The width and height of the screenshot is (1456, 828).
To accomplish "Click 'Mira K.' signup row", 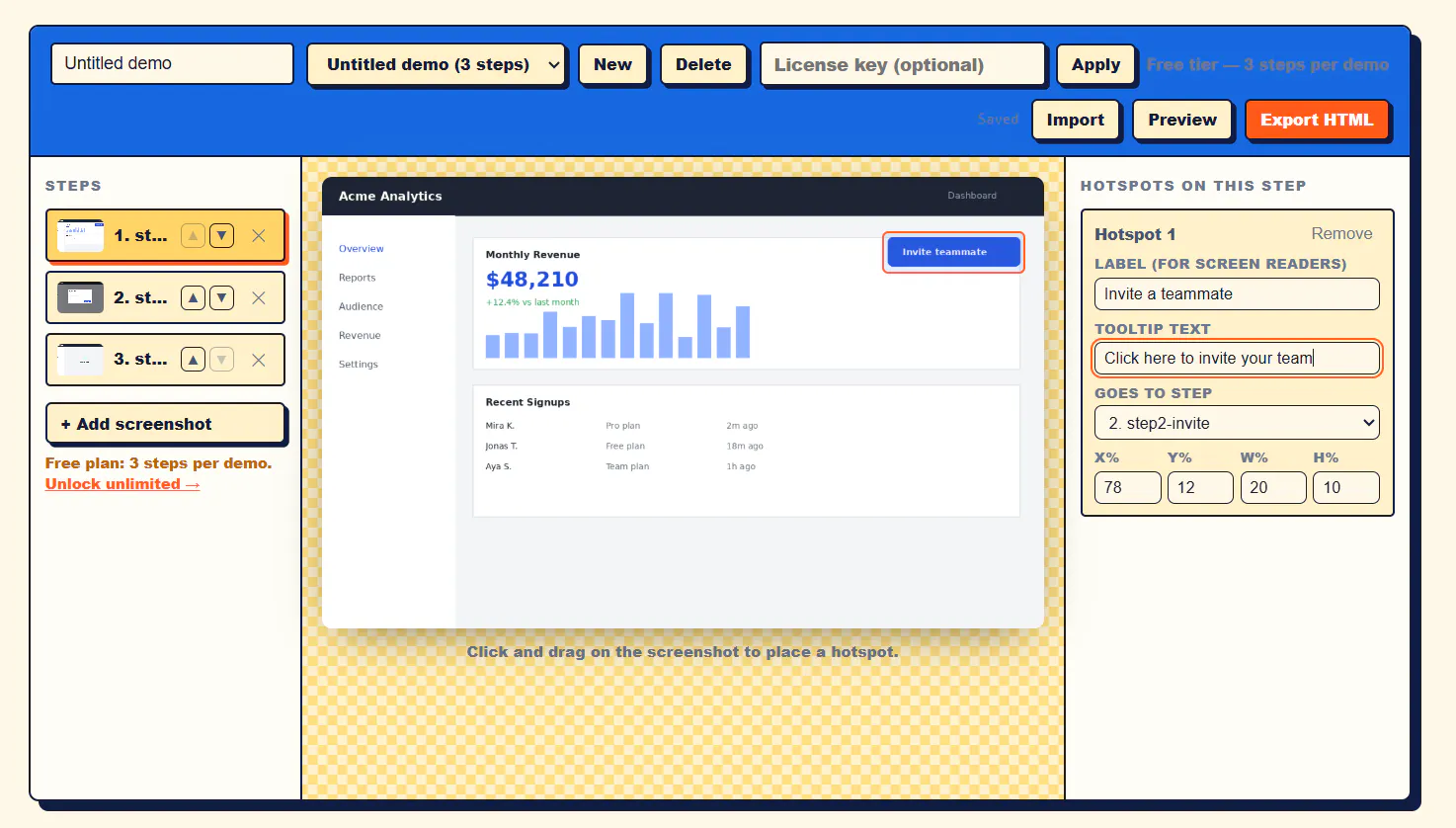I will (500, 426).
